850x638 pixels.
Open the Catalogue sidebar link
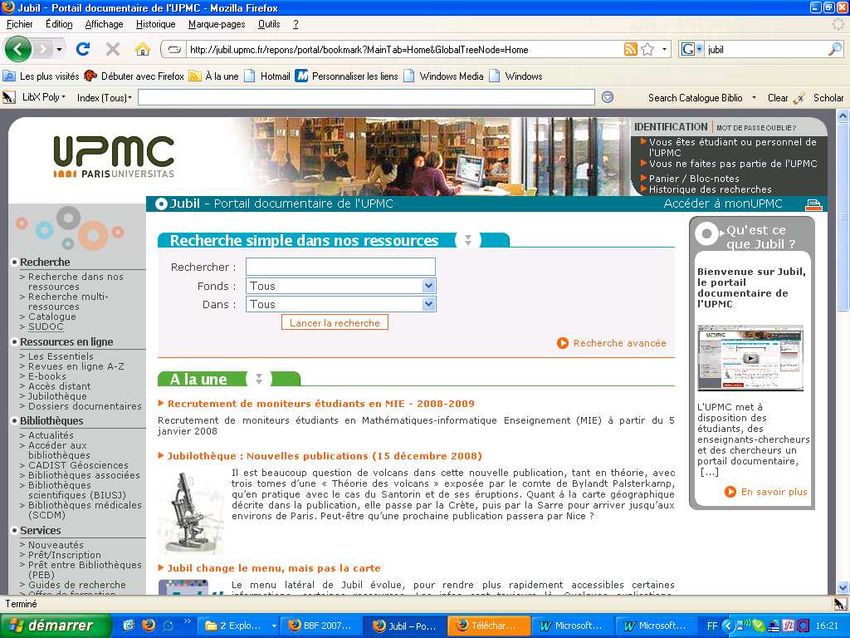tap(52, 317)
